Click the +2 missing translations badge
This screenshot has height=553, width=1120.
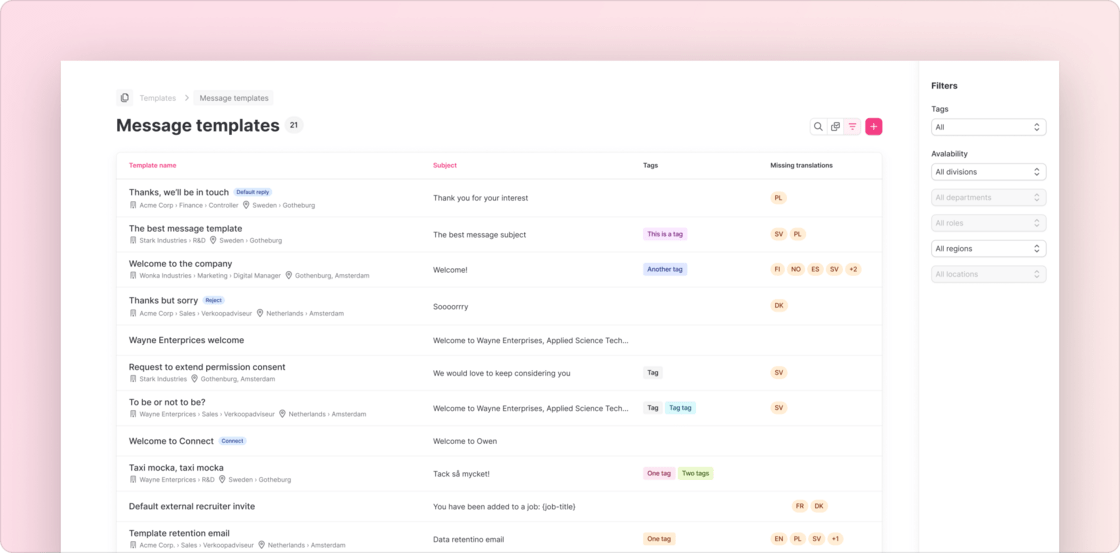coord(853,270)
